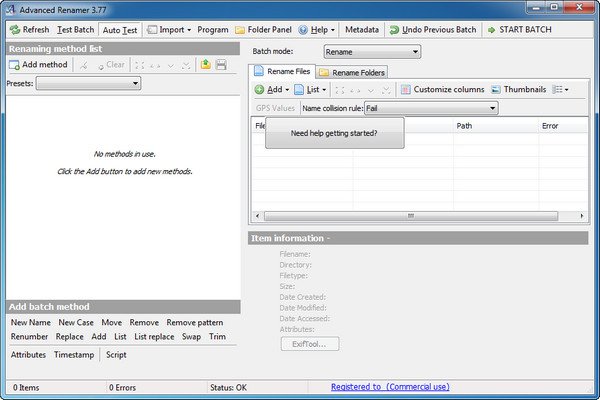Click the GPS Values button
Screen dimensions: 600x400
(x=275, y=108)
